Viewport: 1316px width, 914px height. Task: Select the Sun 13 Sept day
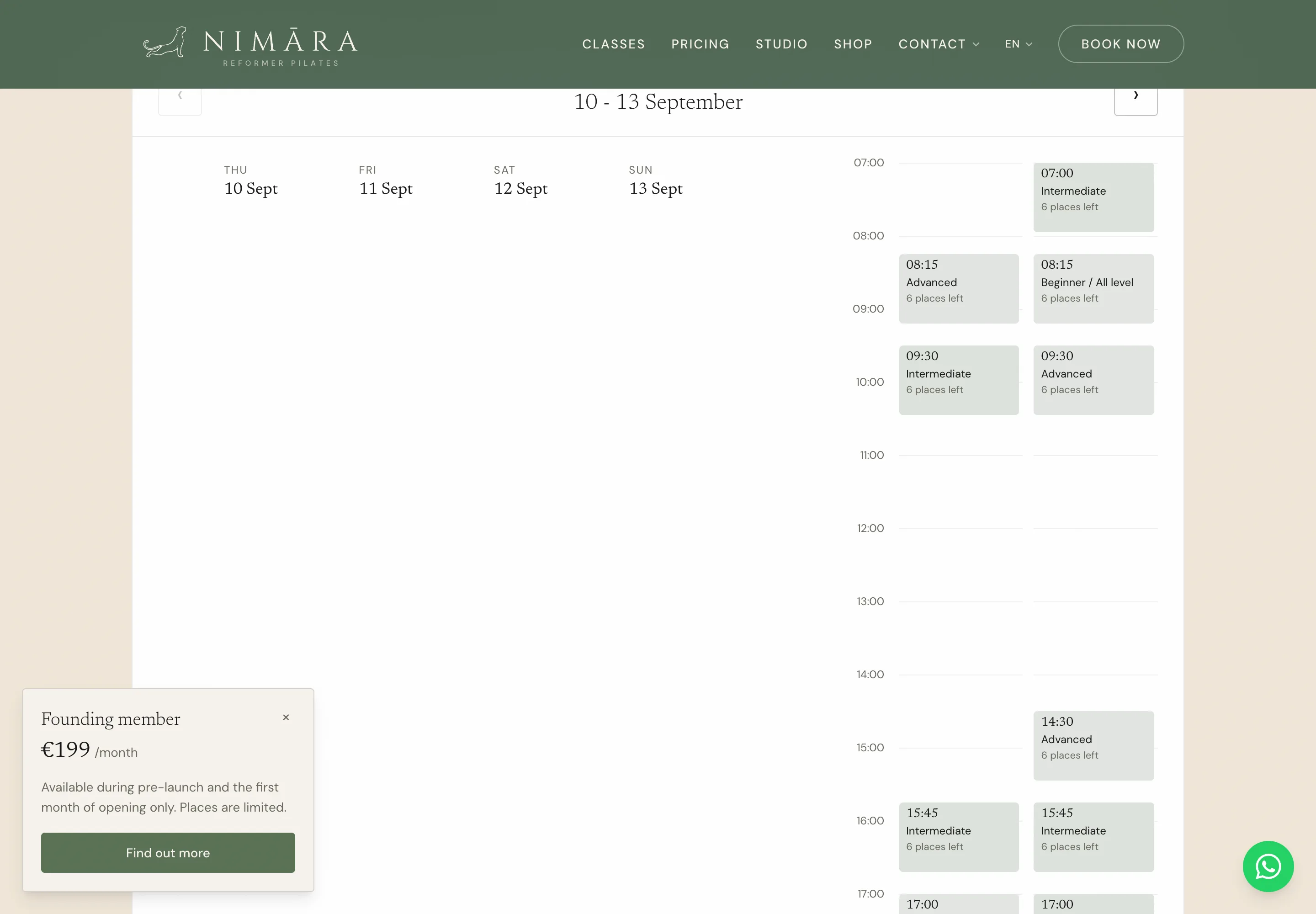pos(656,181)
